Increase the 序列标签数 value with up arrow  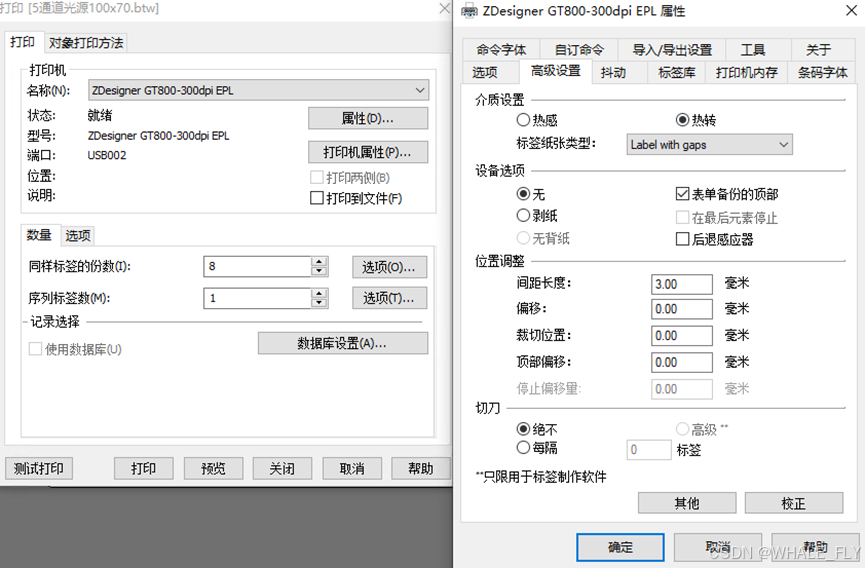click(x=319, y=293)
